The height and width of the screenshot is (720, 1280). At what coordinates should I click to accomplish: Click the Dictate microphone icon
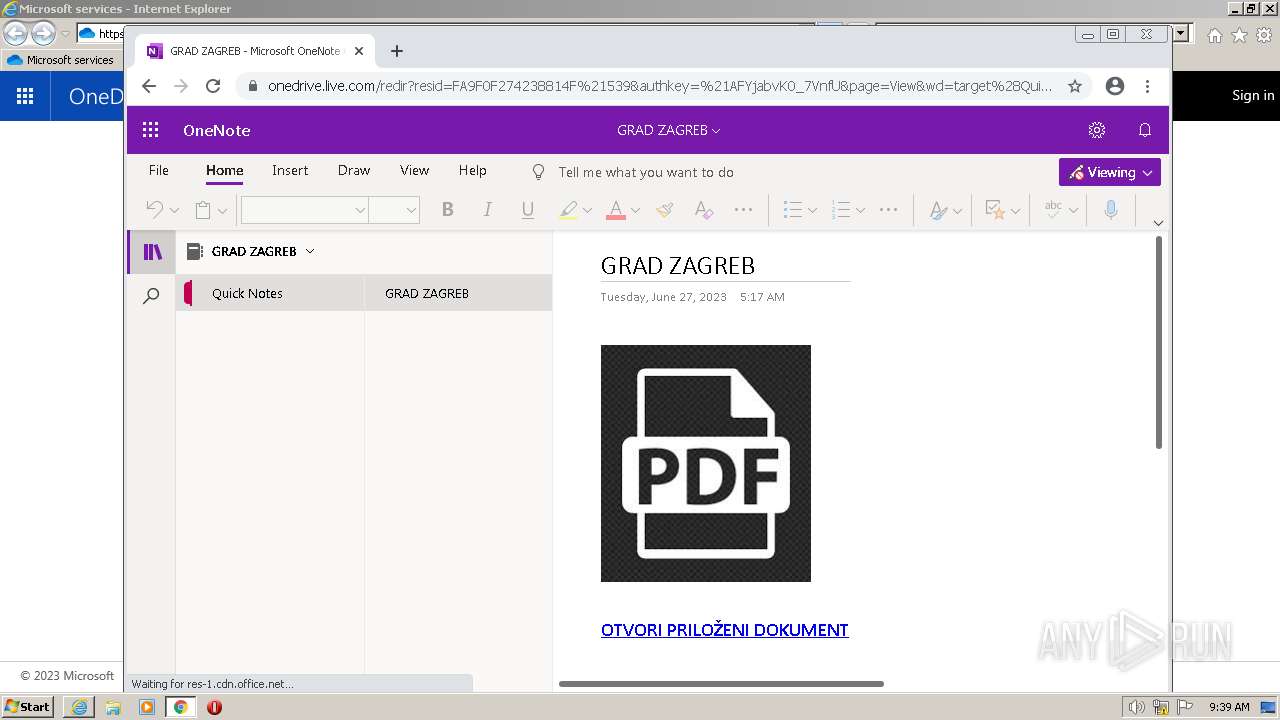(1110, 209)
